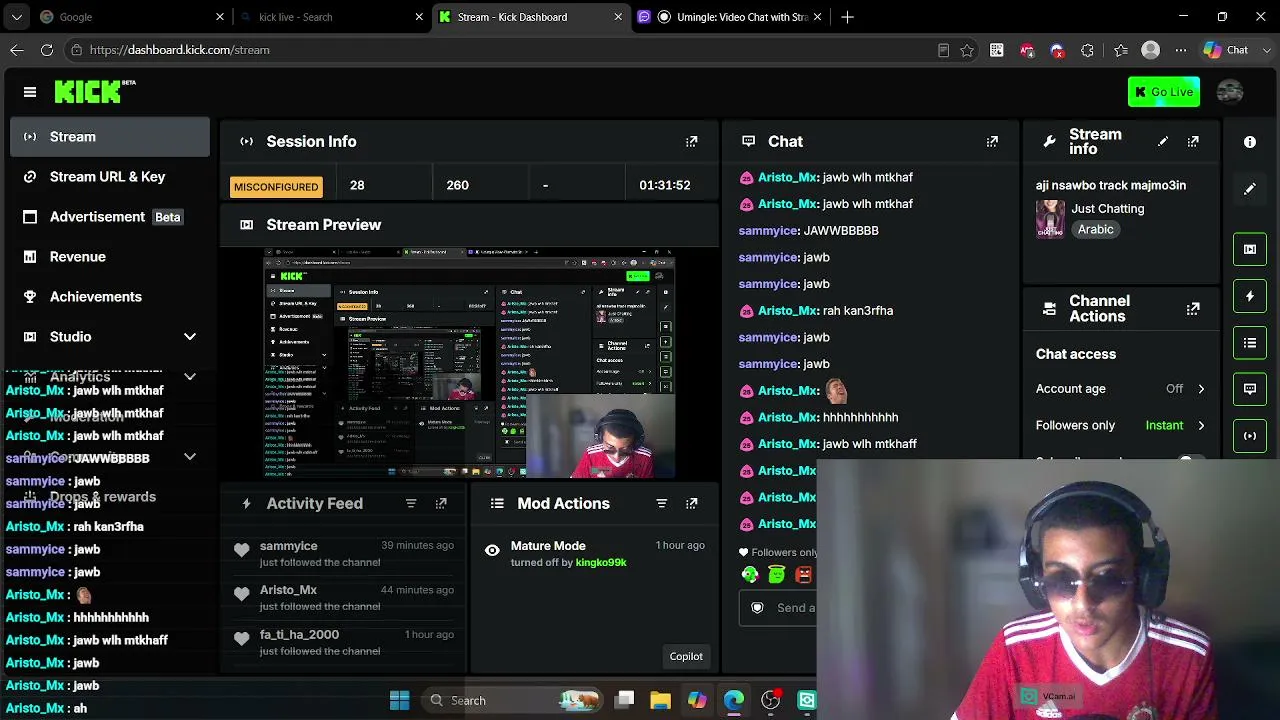Select the green bird emote in chat
Viewport: 1280px width, 720px height.
coord(750,575)
